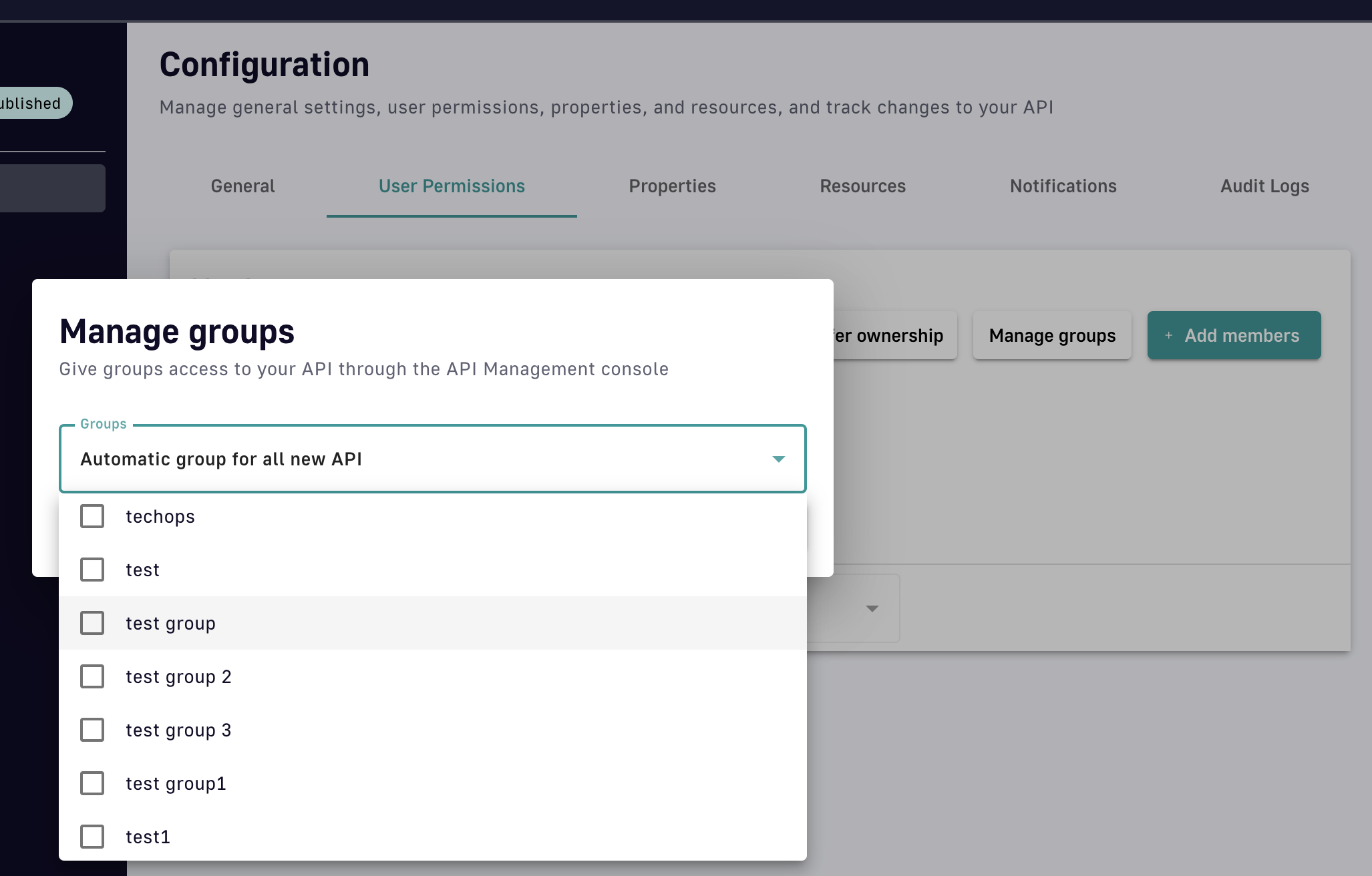View the Audit Logs tab

(1264, 186)
